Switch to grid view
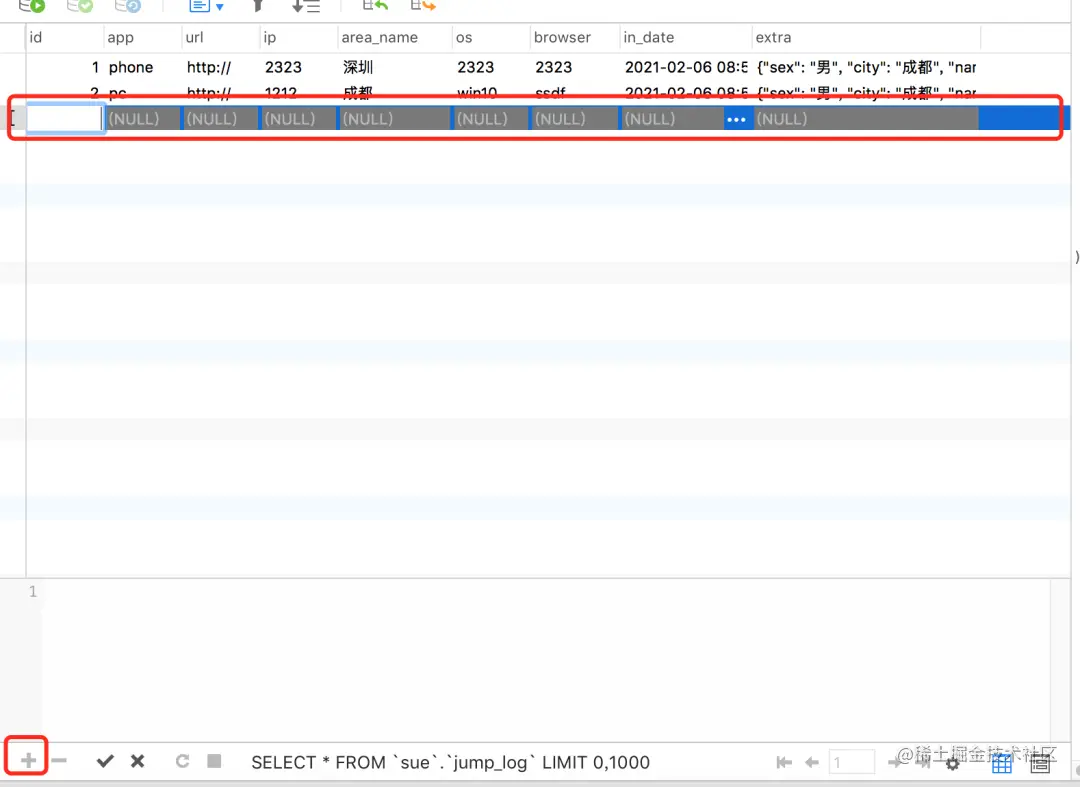The height and width of the screenshot is (787, 1080). tap(1001, 763)
